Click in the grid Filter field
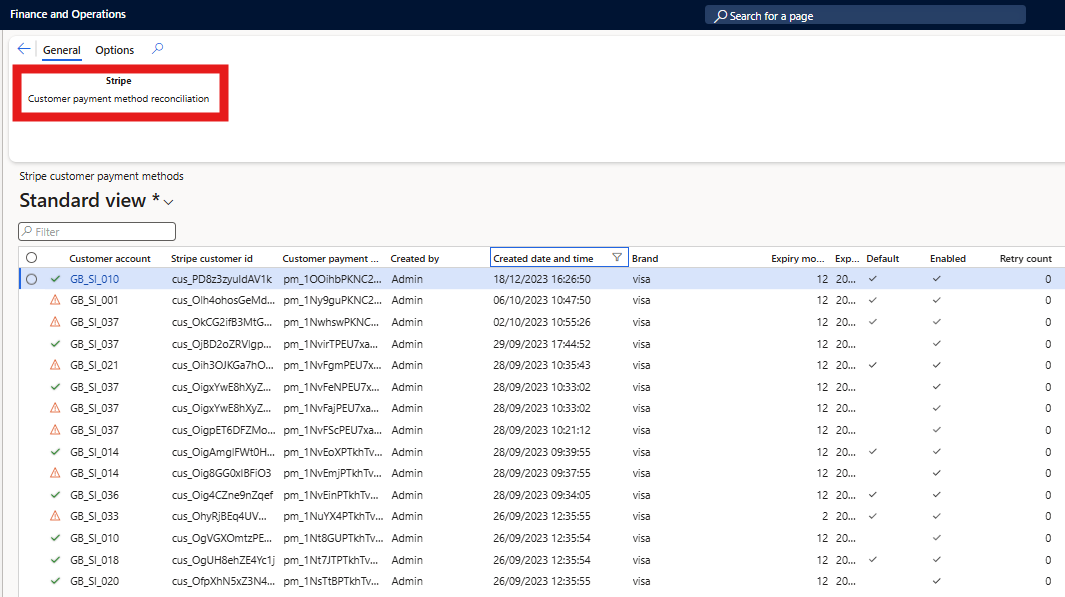The height and width of the screenshot is (597, 1065). coord(97,232)
